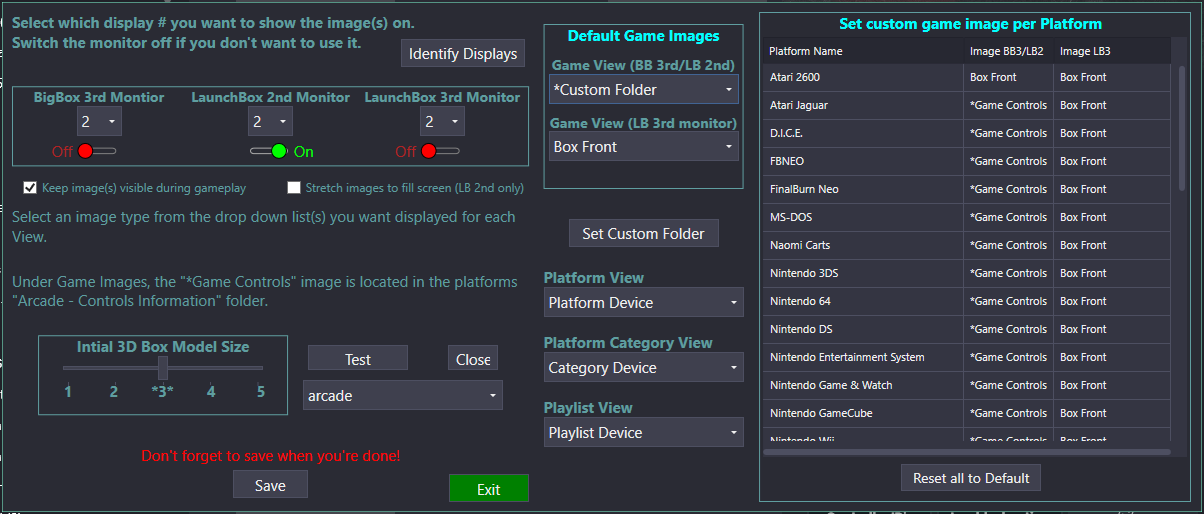Toggle the LaunchBox 3rd Monitor Off switch
Screen dimensions: 1204x514
coord(440,151)
